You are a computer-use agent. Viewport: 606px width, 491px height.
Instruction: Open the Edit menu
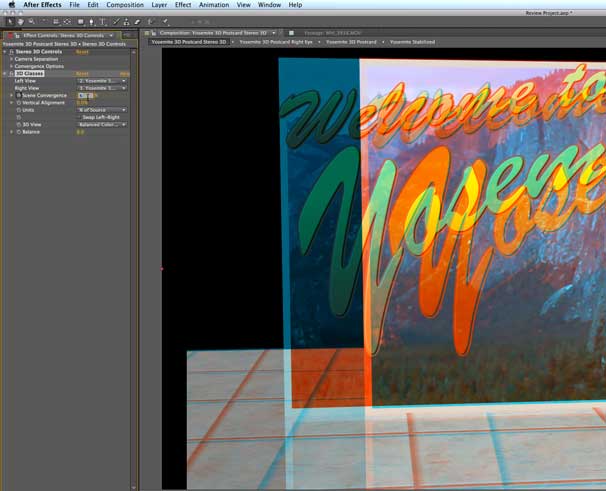93,5
